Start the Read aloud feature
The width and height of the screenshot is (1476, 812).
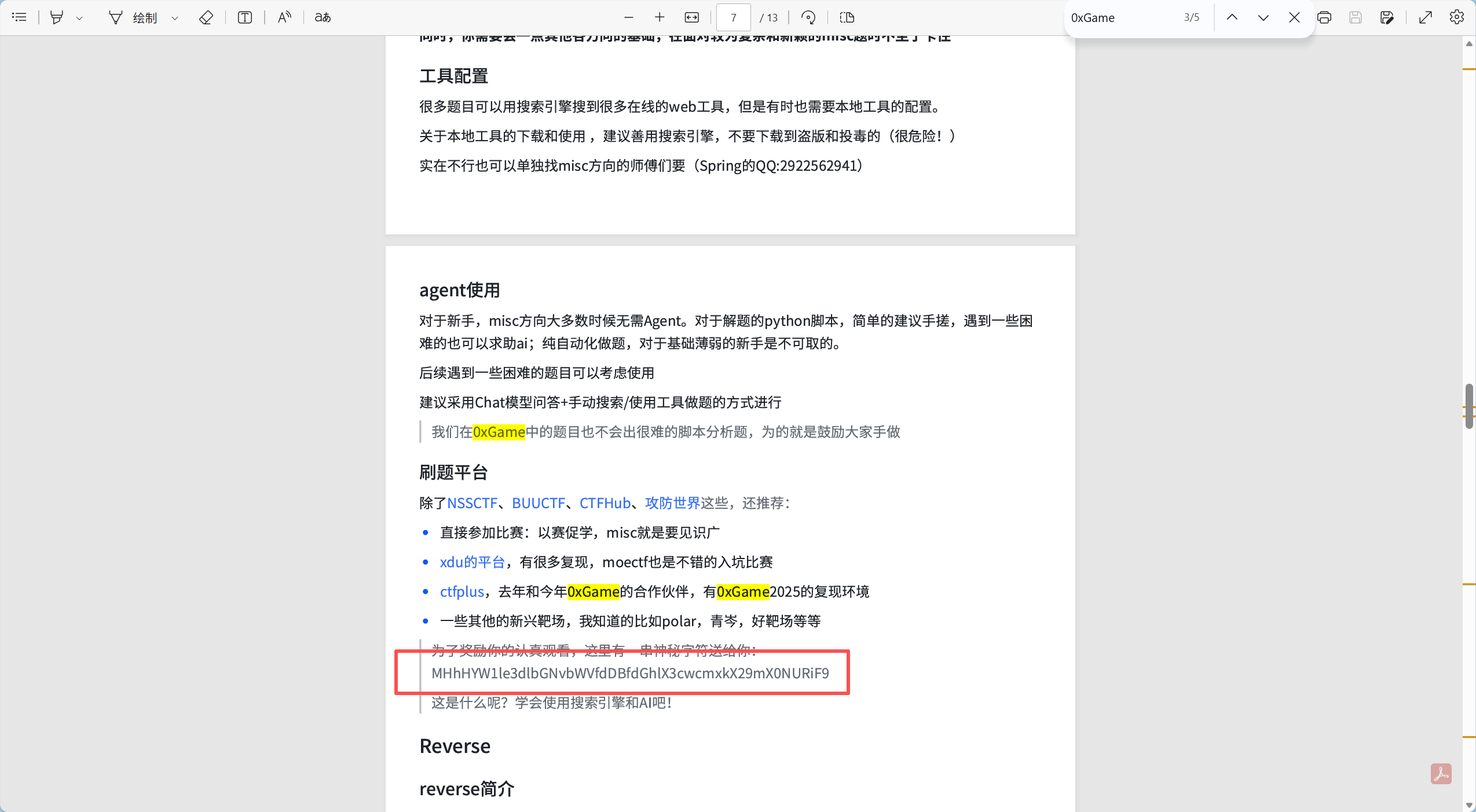tap(284, 17)
